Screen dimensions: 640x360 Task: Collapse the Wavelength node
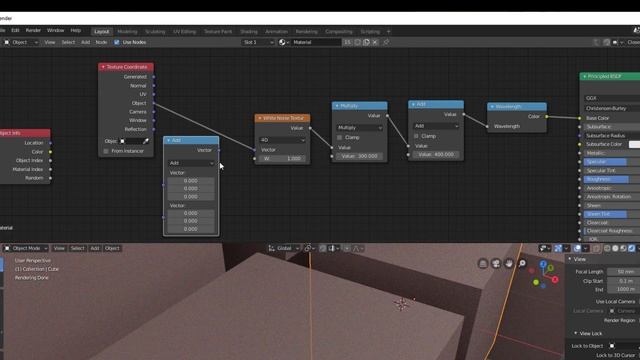[492, 107]
